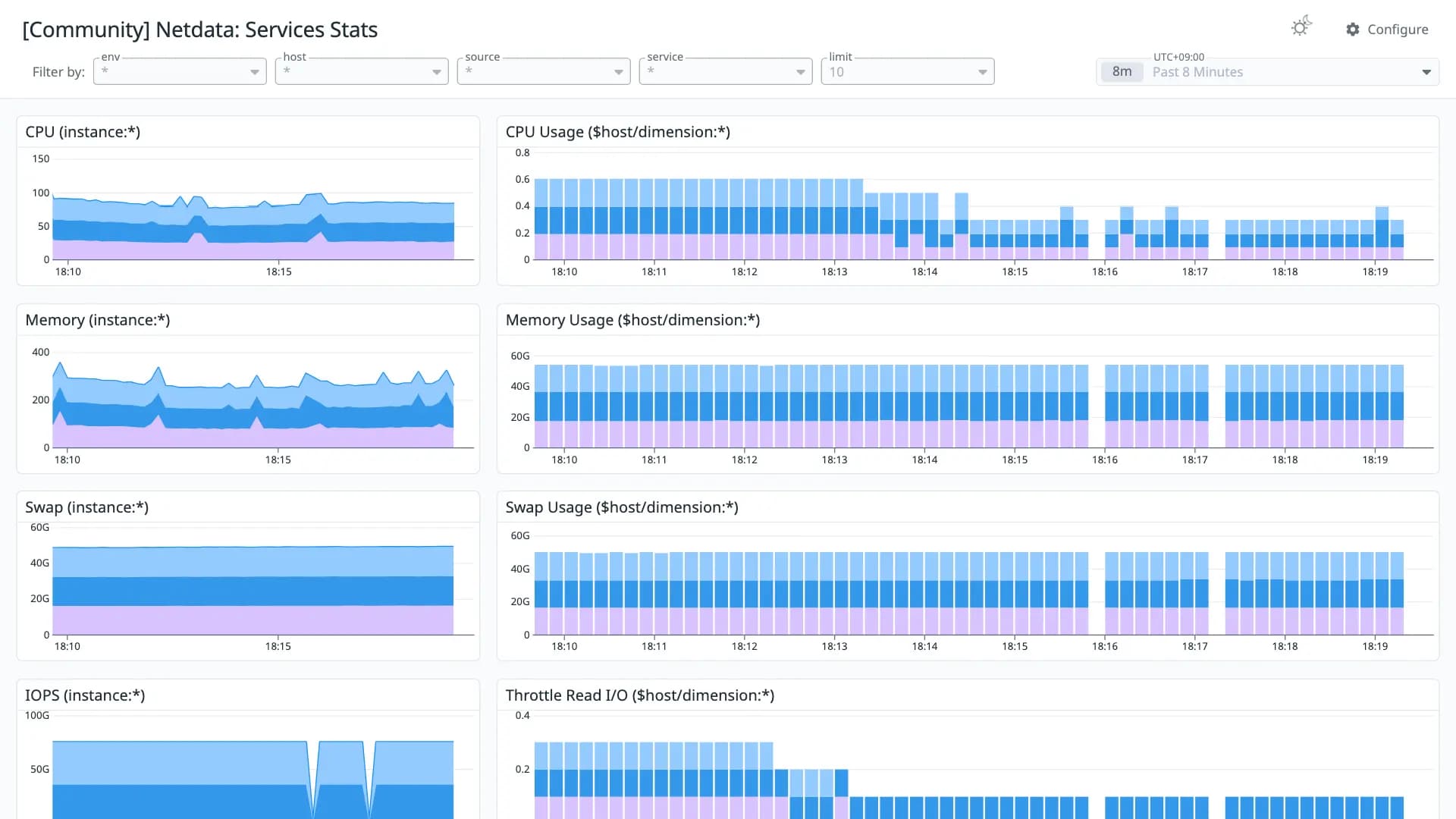Click the dashboard title Netdata: Services Stats
The image size is (1456, 819).
click(x=200, y=30)
